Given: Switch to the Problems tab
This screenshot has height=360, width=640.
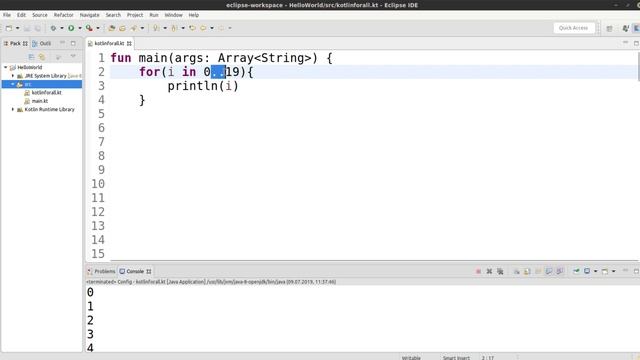Looking at the screenshot, I should [101, 271].
